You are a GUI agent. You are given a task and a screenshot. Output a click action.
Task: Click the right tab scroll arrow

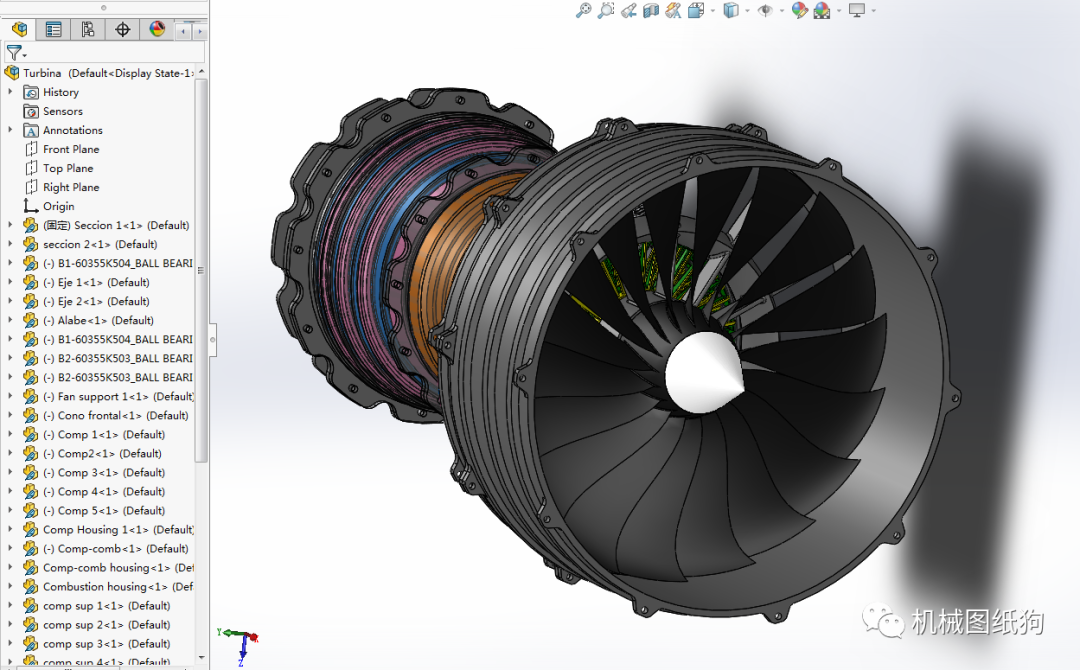(x=200, y=31)
